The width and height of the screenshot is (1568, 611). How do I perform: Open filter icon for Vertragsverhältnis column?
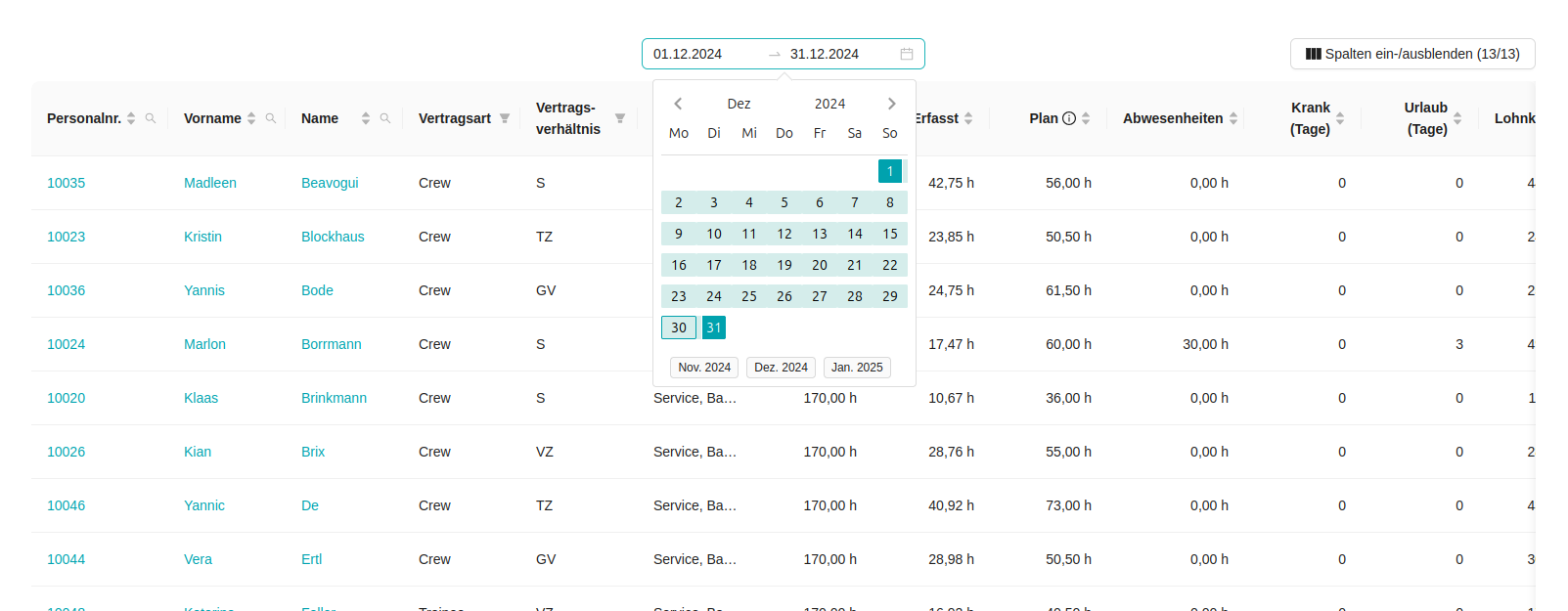(619, 118)
